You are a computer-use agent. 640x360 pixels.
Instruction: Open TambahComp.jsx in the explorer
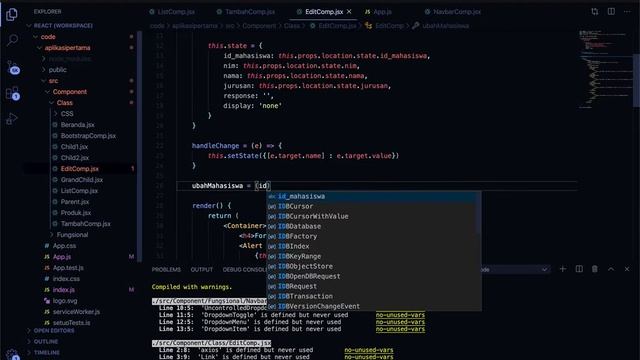pos(85,224)
